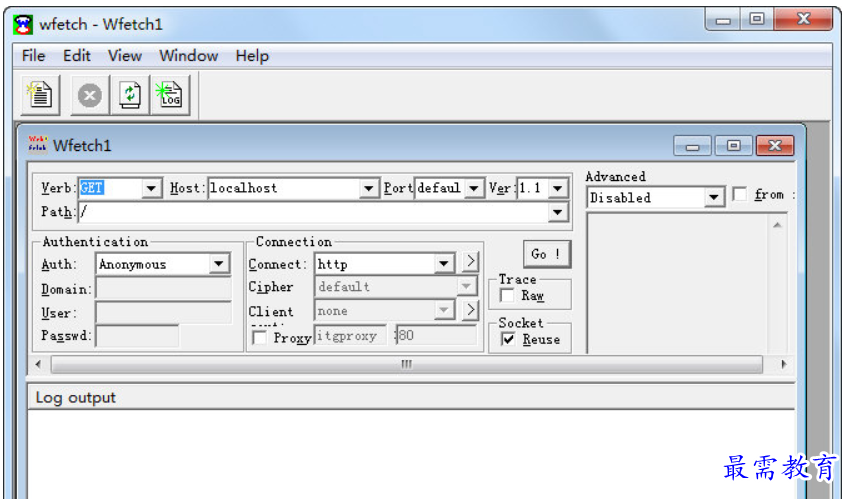
Task: Uncheck the Socket Reuse checkbox
Action: 508,339
